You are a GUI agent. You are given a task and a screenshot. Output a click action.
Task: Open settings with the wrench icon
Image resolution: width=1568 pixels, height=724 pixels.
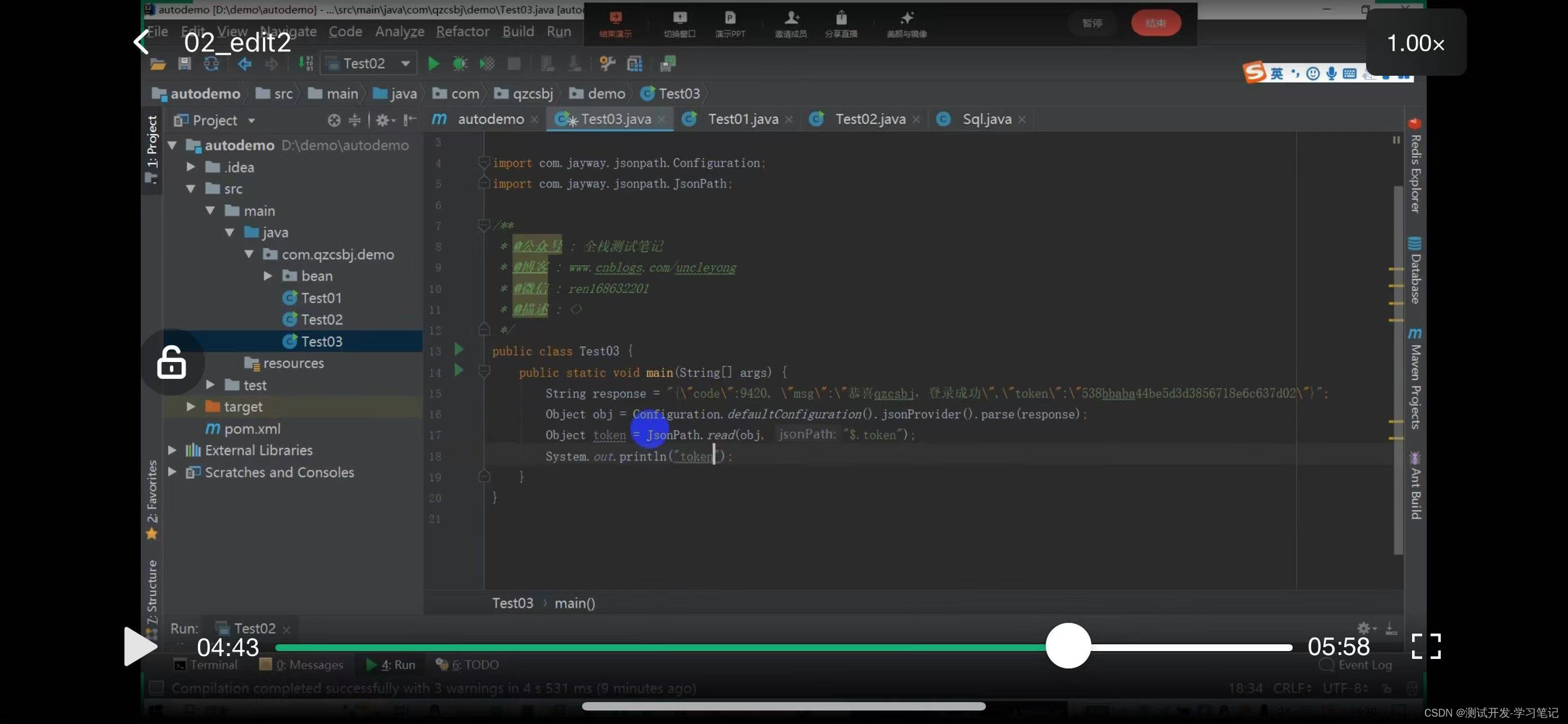(x=607, y=63)
